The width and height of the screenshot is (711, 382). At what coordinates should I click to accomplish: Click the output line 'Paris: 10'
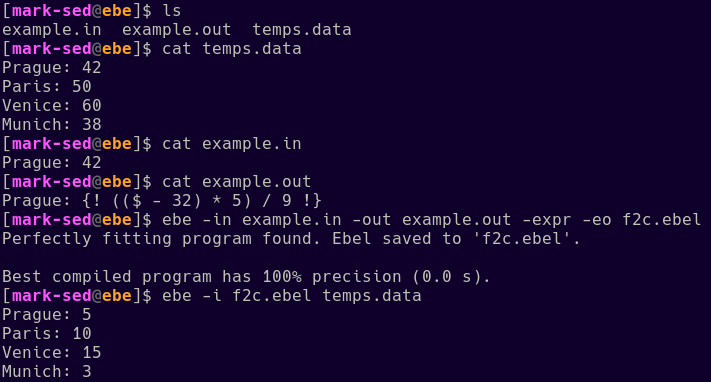click(x=47, y=333)
